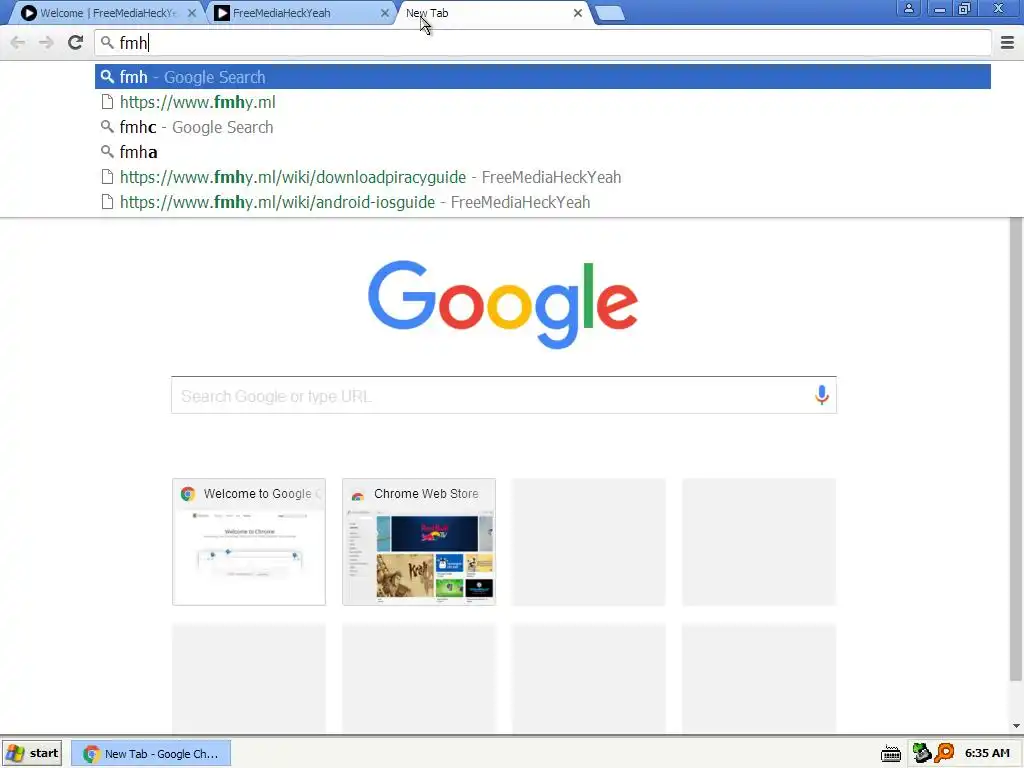Screen dimensions: 1024x768
Task: Open the Chrome user profile button
Action: (x=908, y=8)
